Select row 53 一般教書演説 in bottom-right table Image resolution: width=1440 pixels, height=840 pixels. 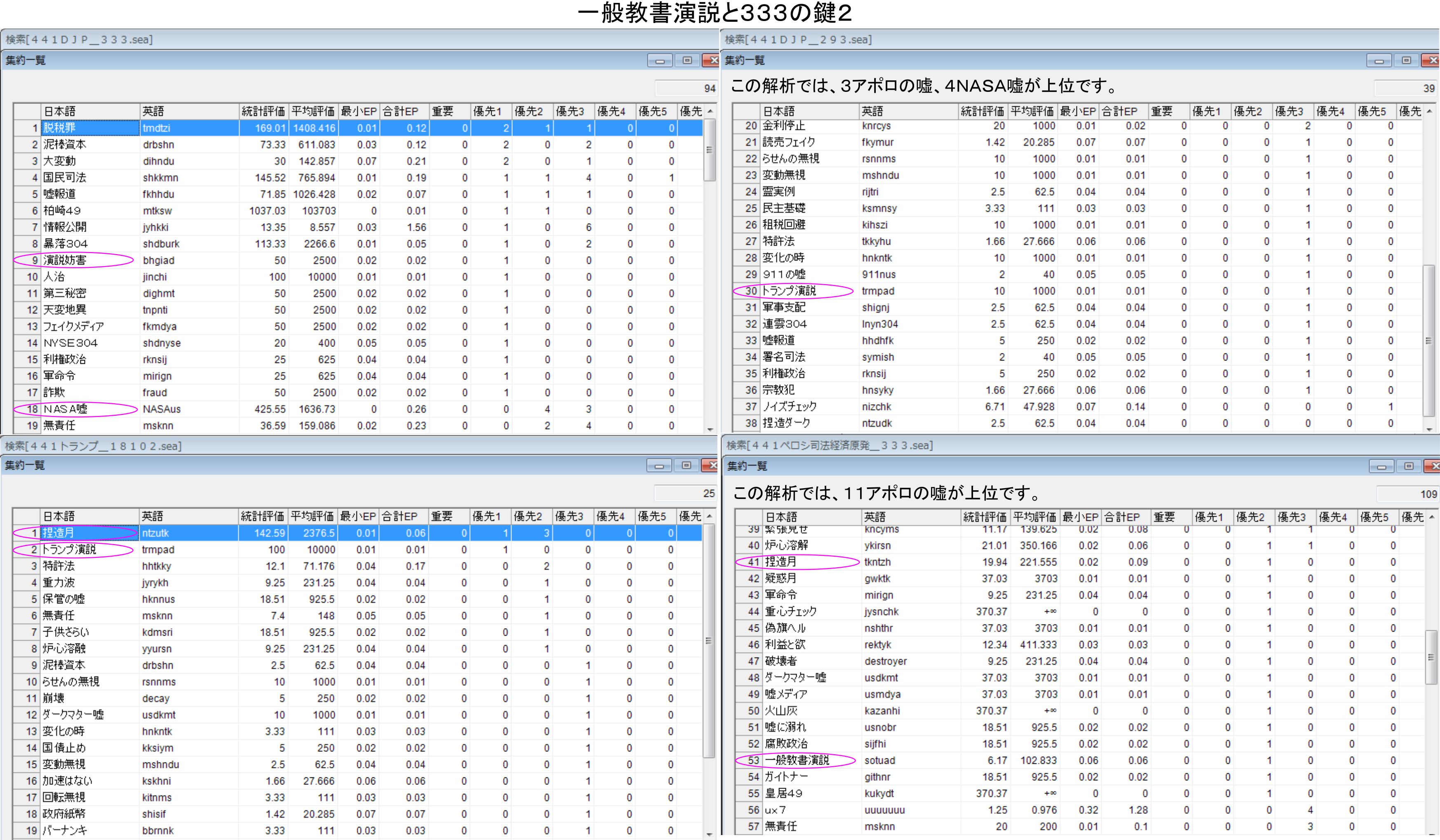(x=797, y=760)
